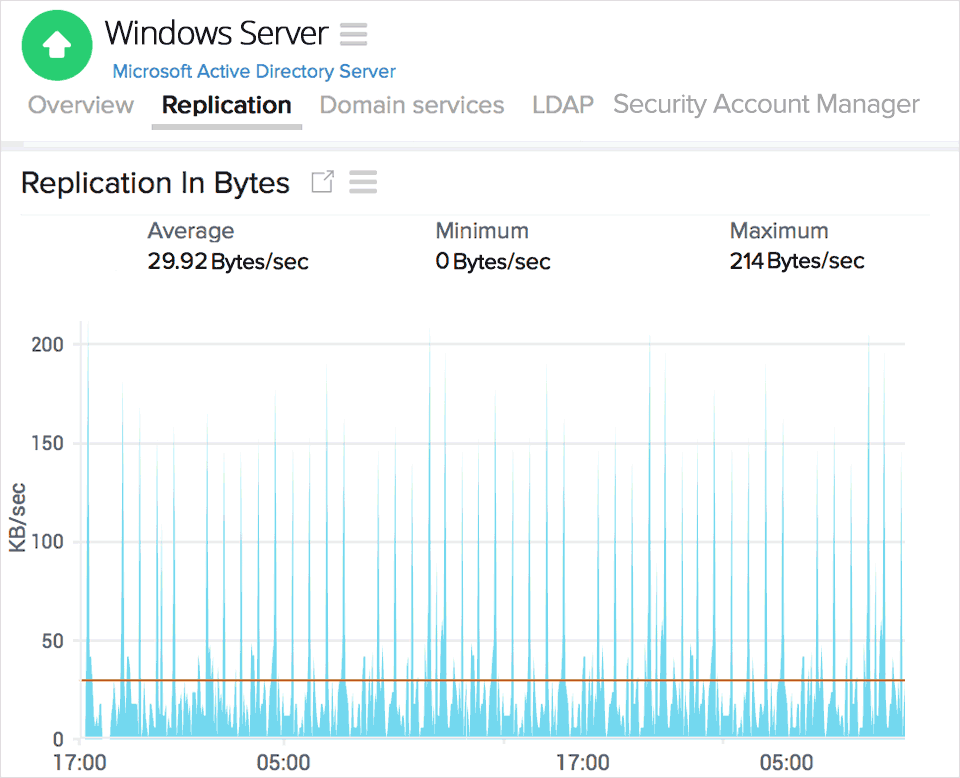Open the Domain services tab
The width and height of the screenshot is (960, 778).
pyautogui.click(x=411, y=104)
